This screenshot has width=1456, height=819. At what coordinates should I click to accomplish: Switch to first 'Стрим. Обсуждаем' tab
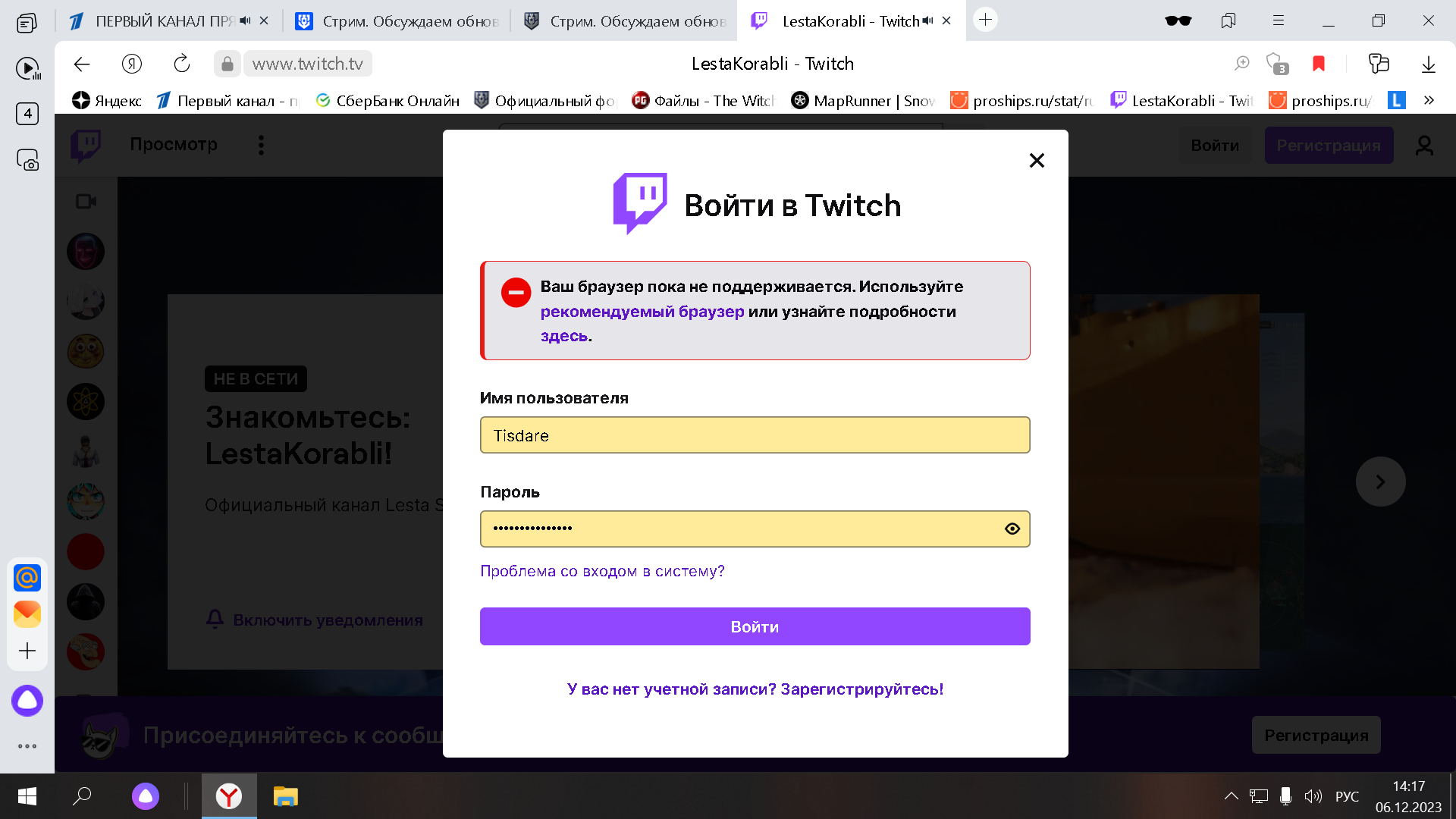click(x=397, y=21)
